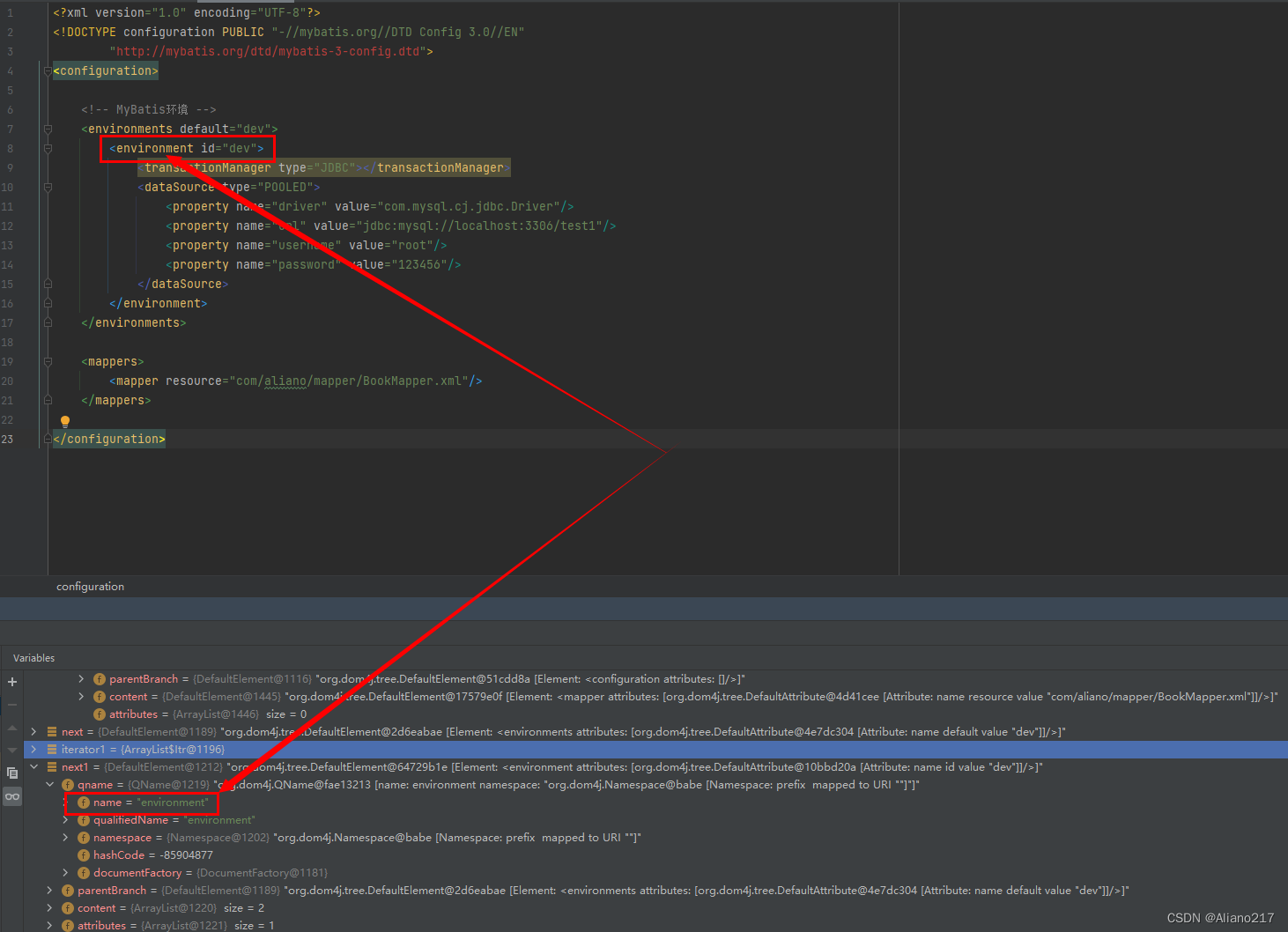
Task: Click the field icon beside qualifiedName
Action: coord(84,820)
